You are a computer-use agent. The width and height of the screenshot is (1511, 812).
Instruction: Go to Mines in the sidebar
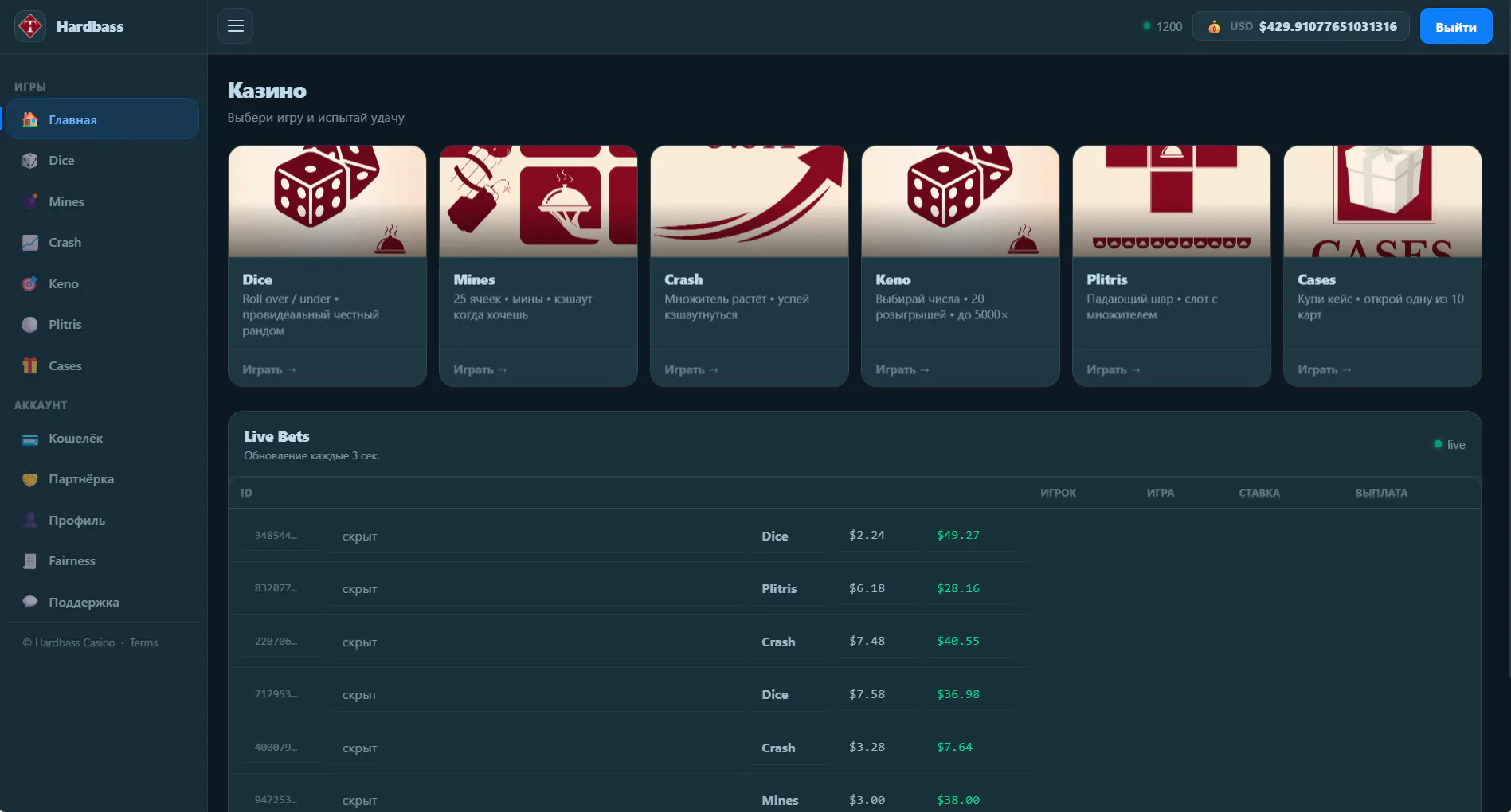(103, 201)
